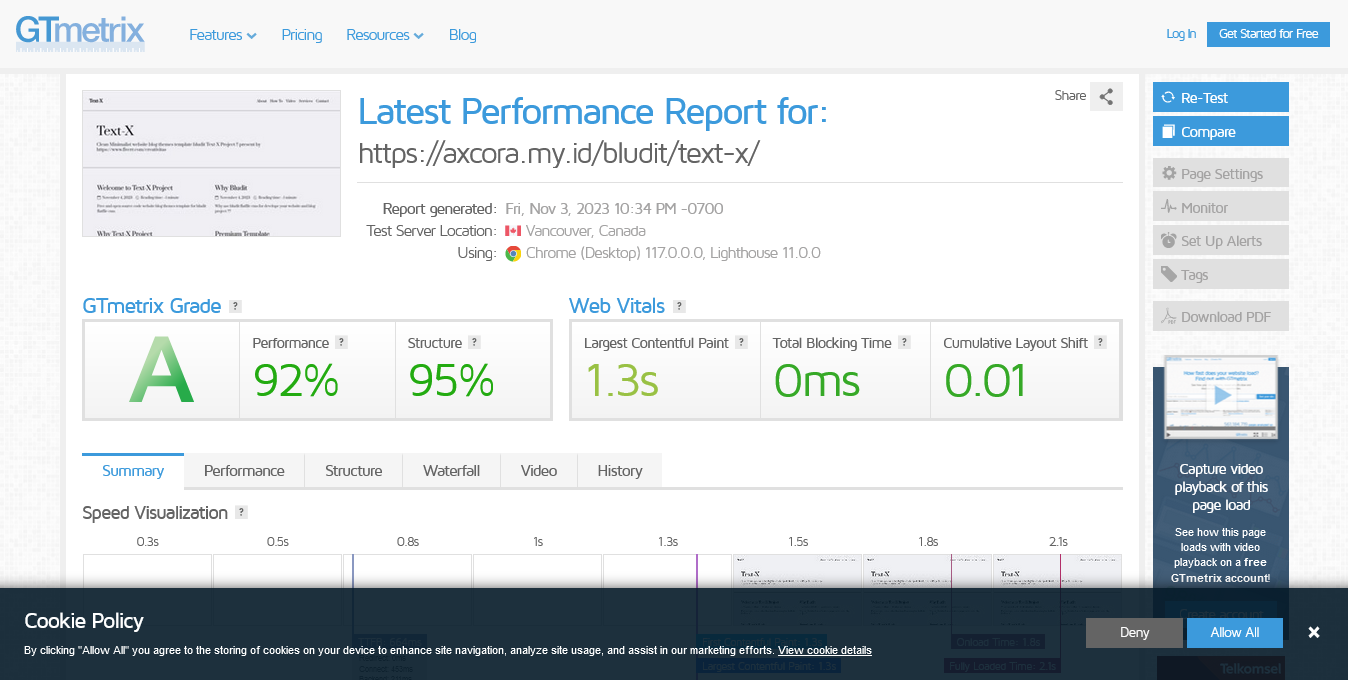The width and height of the screenshot is (1348, 680).
Task: Click the 92% Performance score
Action: pos(296,381)
